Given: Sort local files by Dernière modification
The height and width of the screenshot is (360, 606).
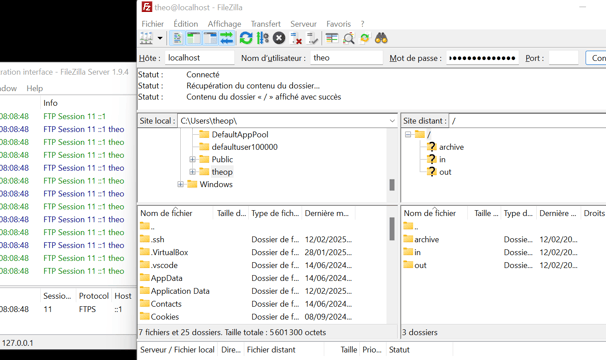Looking at the screenshot, I should coord(329,213).
